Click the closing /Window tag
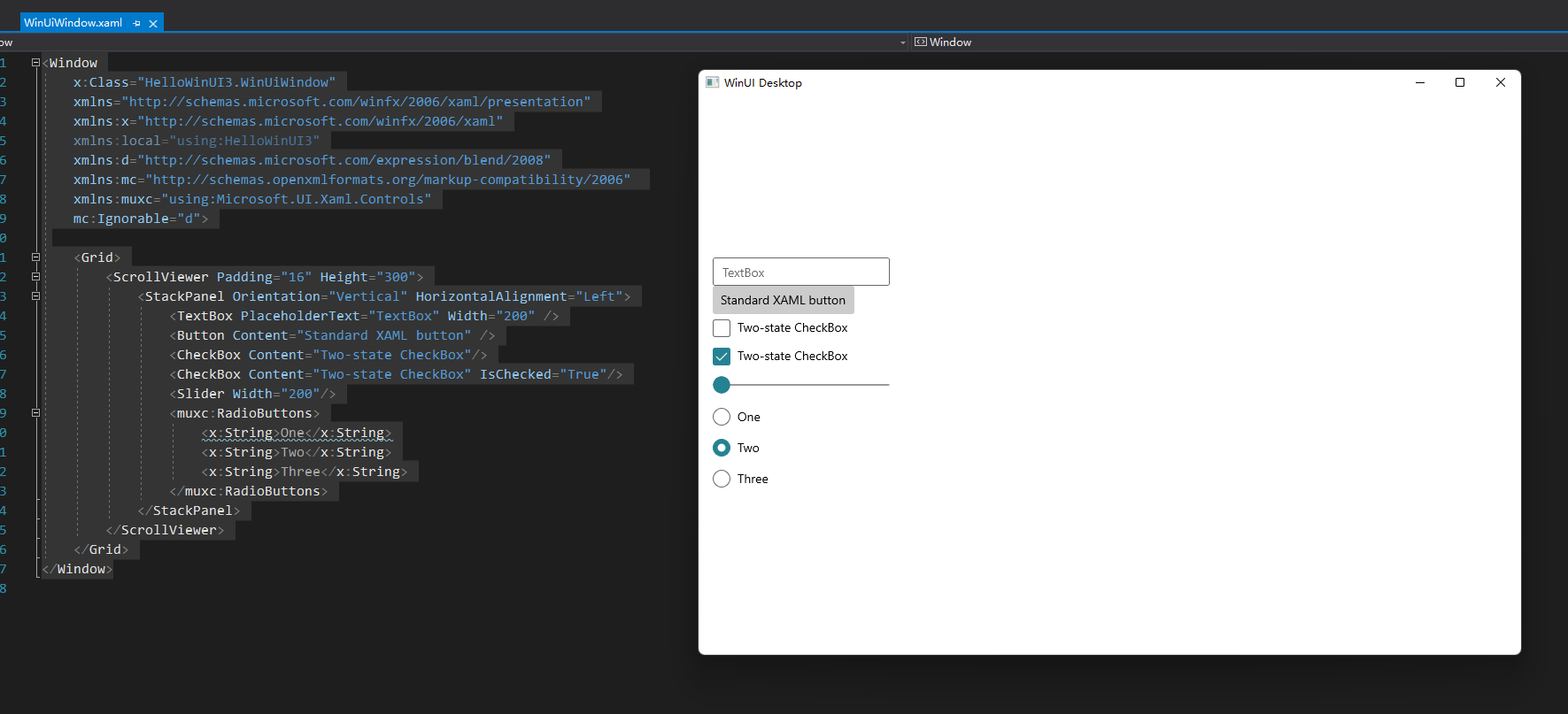The height and width of the screenshot is (714, 1568). point(77,569)
